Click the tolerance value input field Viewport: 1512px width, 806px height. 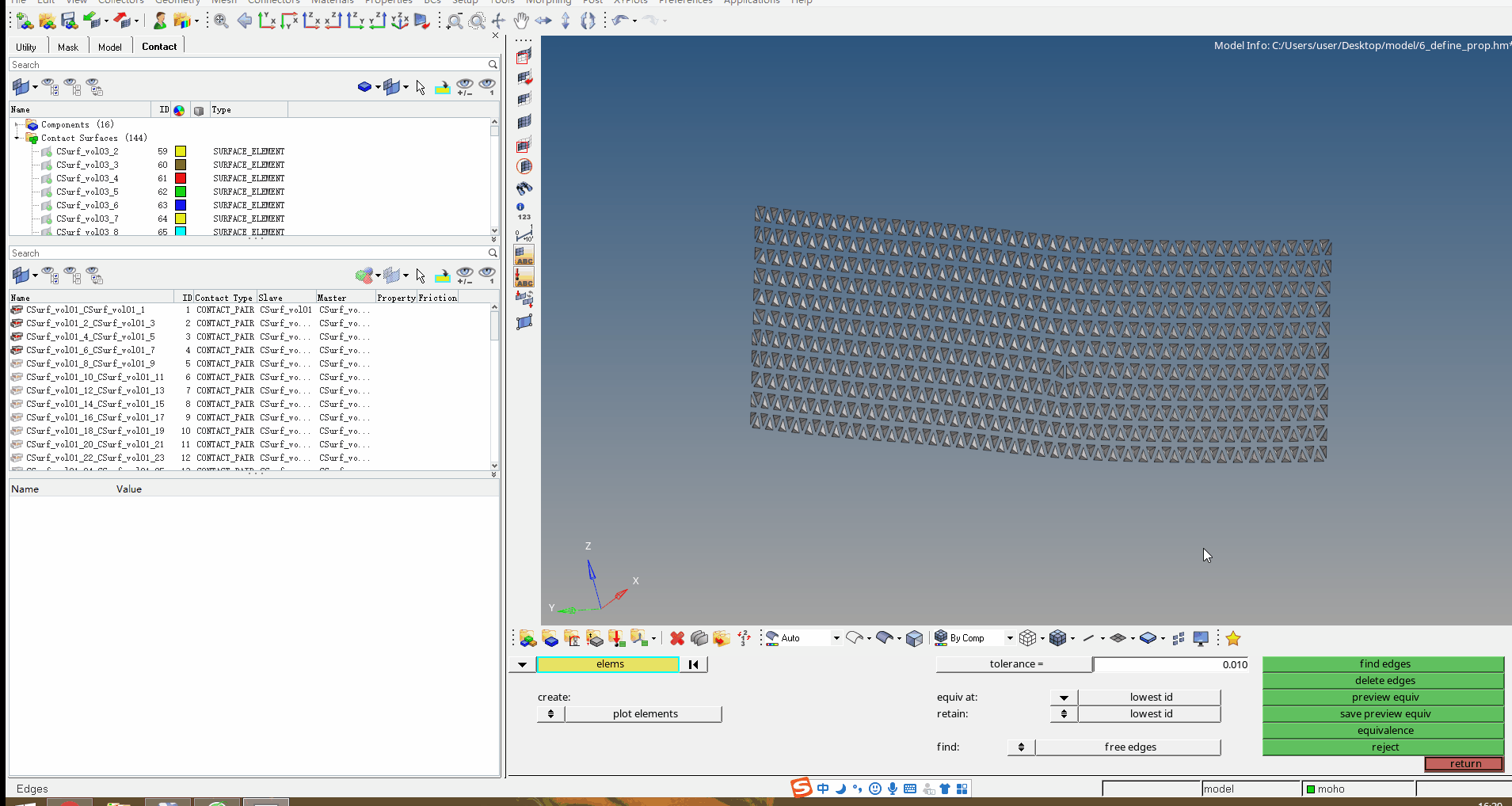(1170, 664)
